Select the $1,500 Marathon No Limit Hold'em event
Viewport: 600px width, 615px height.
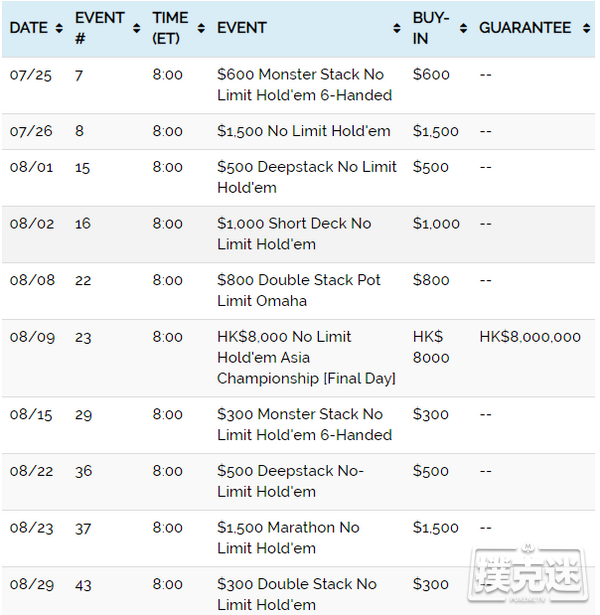[x=288, y=538]
